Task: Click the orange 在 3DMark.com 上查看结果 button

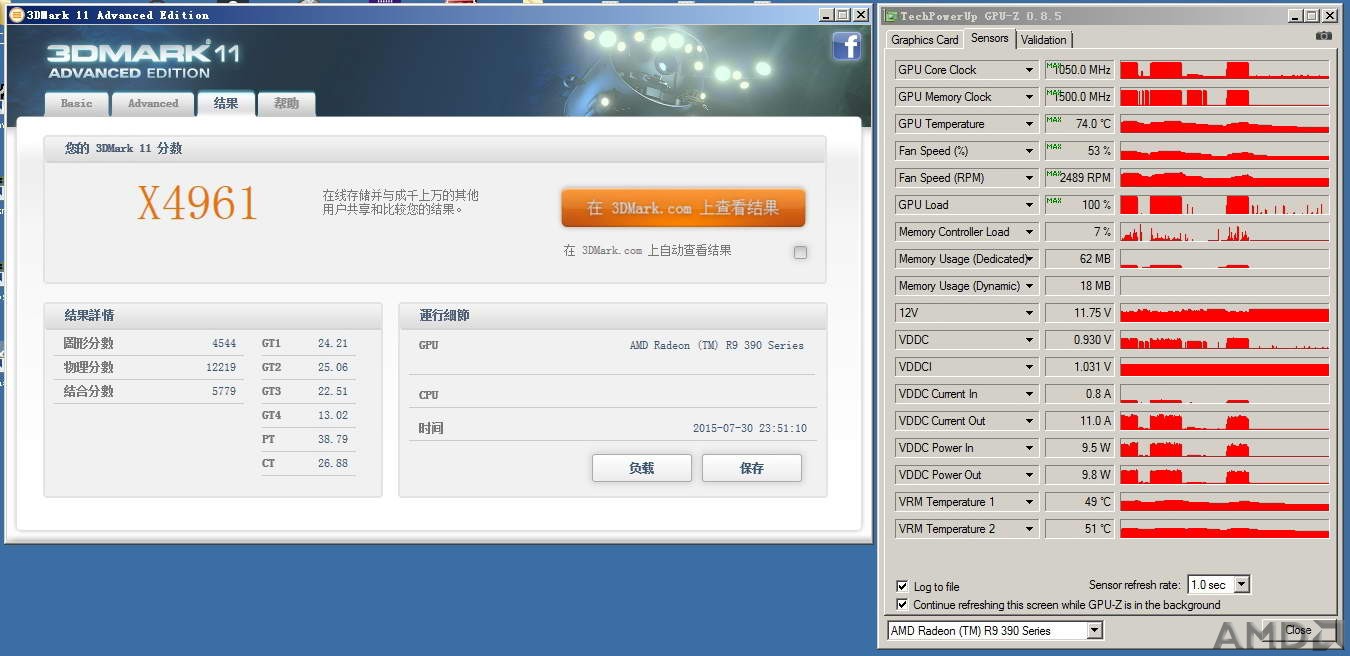Action: click(683, 208)
